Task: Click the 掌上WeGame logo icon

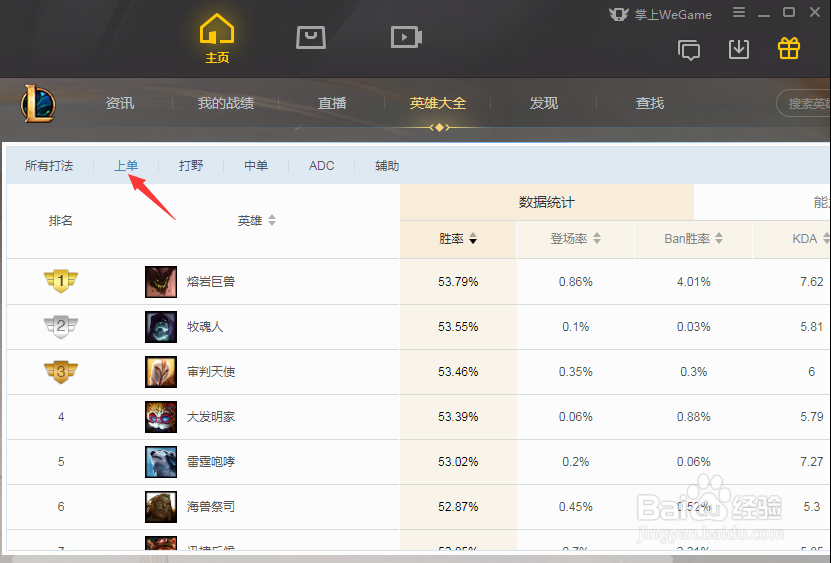Action: [618, 14]
